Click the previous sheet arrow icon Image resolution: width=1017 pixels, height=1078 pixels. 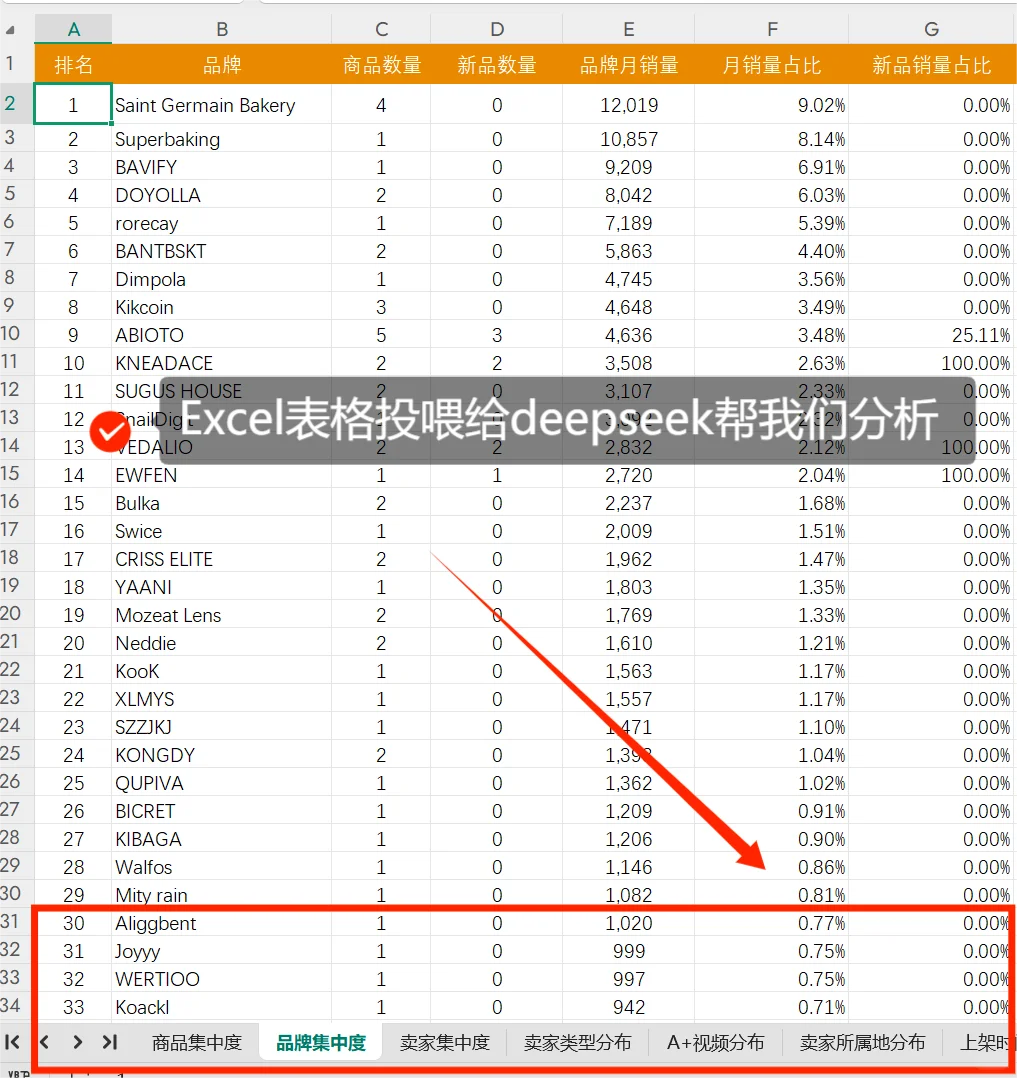pyautogui.click(x=45, y=1042)
